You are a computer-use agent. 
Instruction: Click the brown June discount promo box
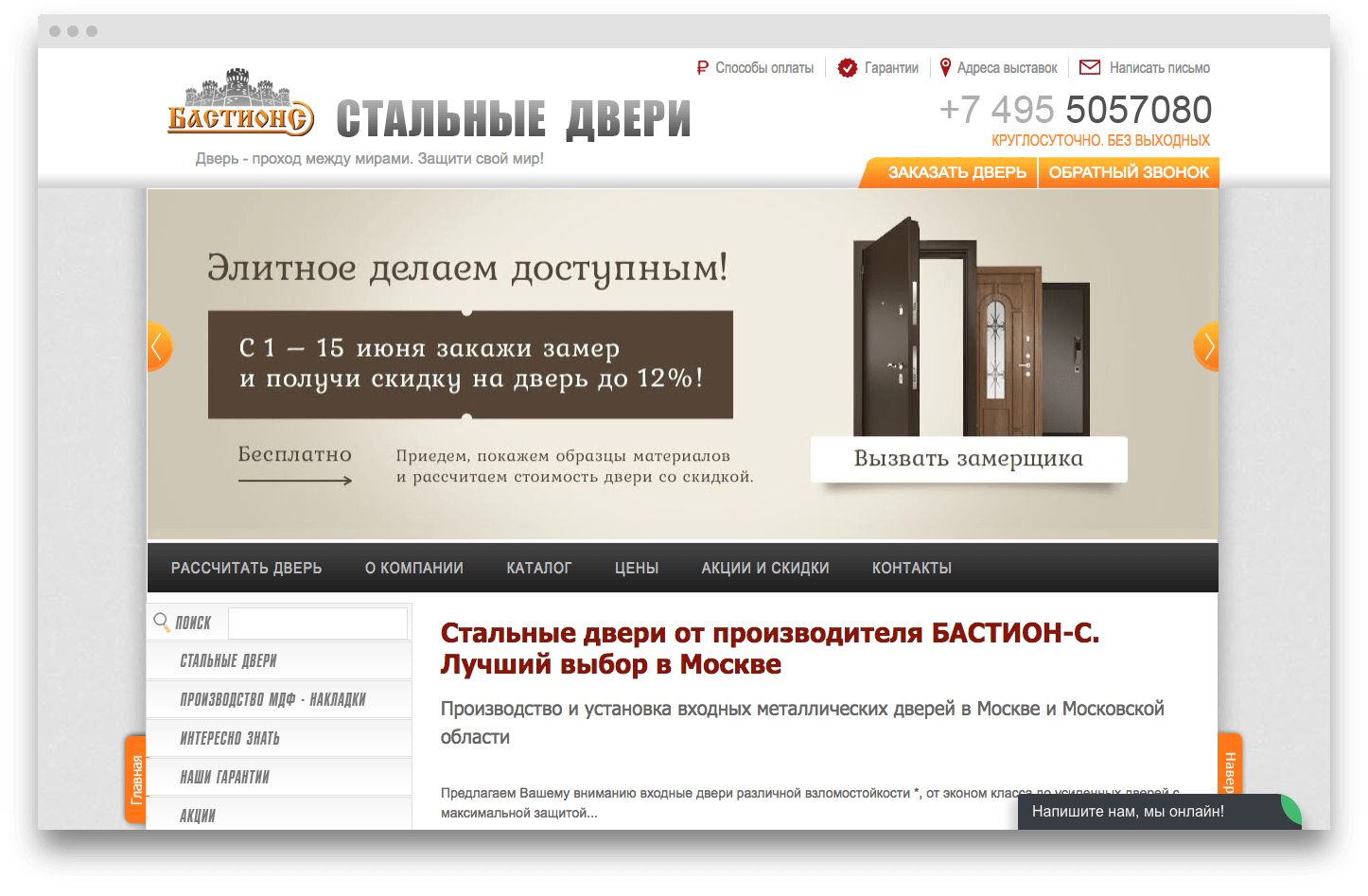(x=470, y=364)
